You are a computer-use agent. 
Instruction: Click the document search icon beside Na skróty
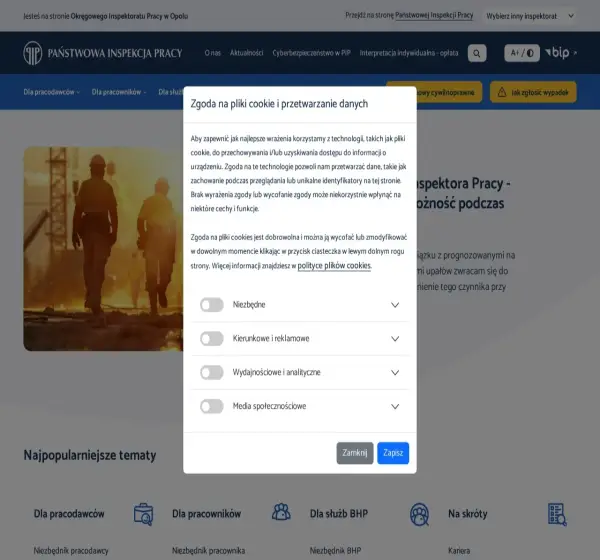point(557,514)
